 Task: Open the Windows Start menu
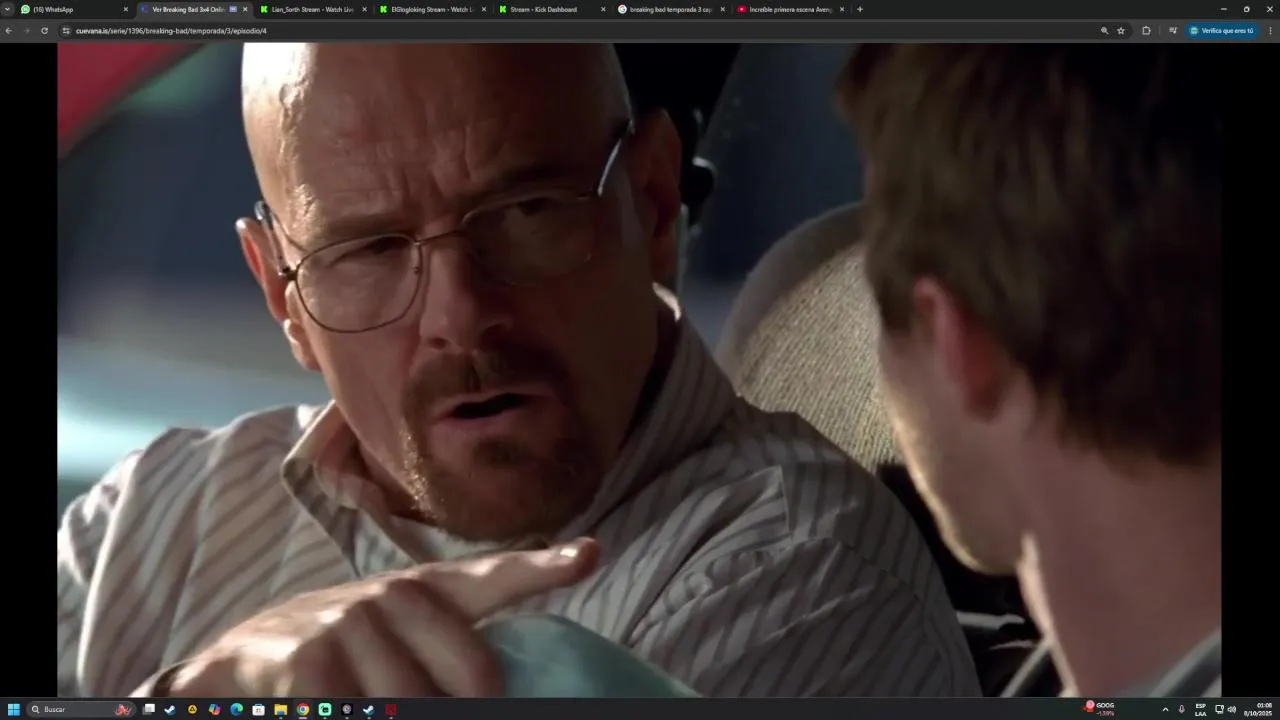click(x=14, y=710)
